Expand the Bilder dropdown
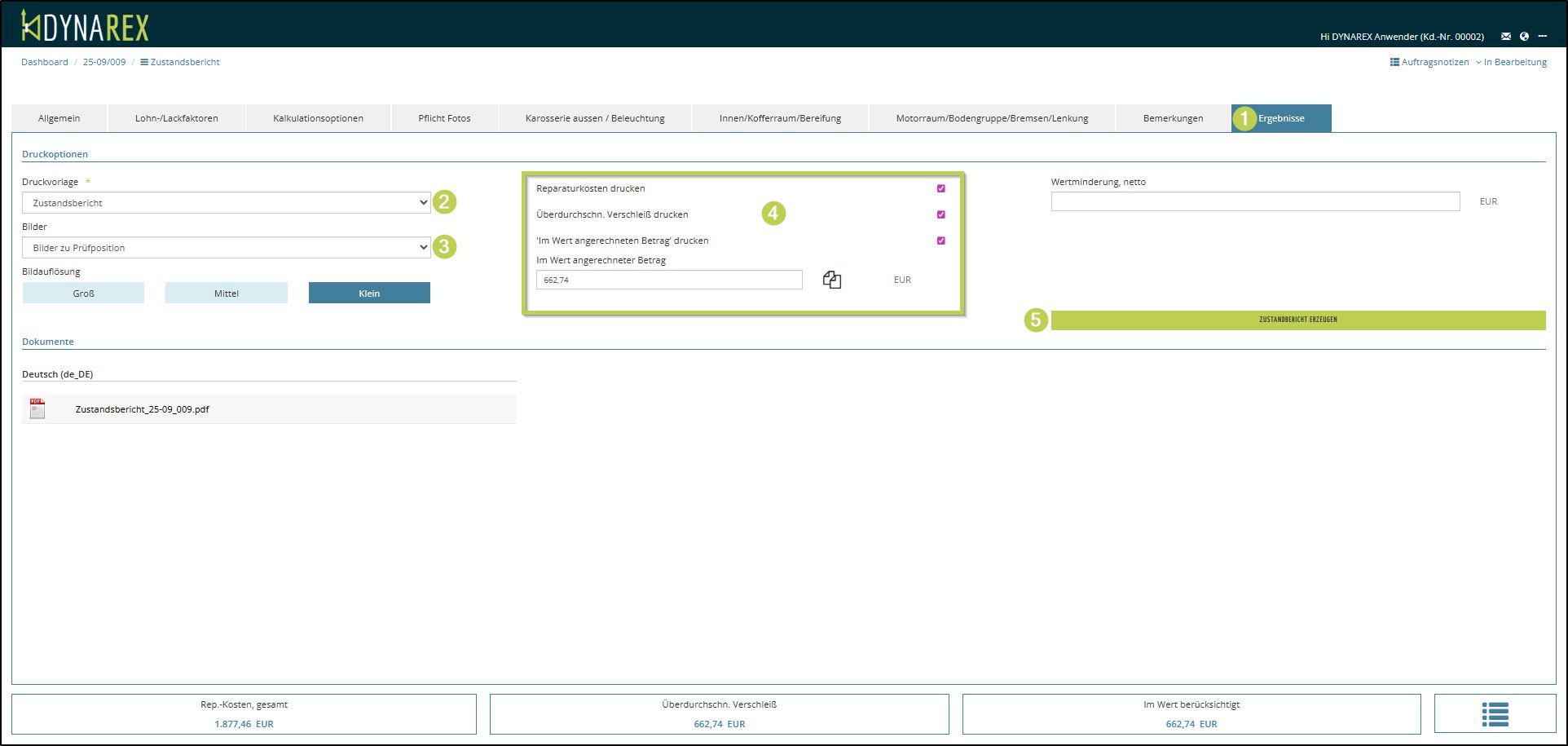 pyautogui.click(x=226, y=248)
